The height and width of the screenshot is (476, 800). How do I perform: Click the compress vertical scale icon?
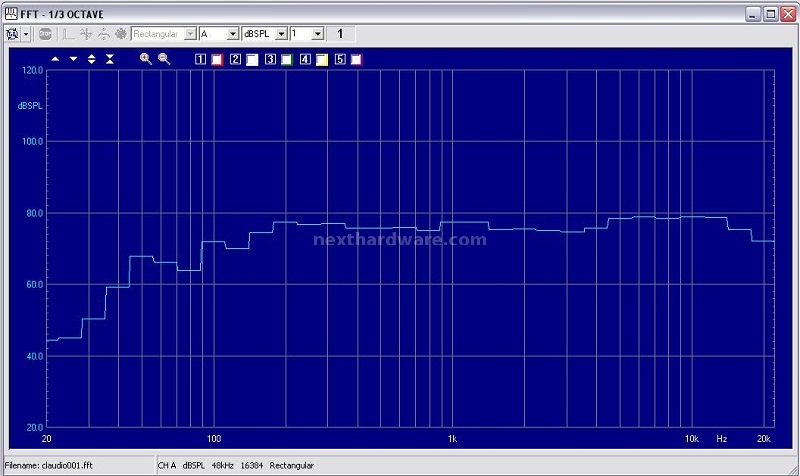110,59
